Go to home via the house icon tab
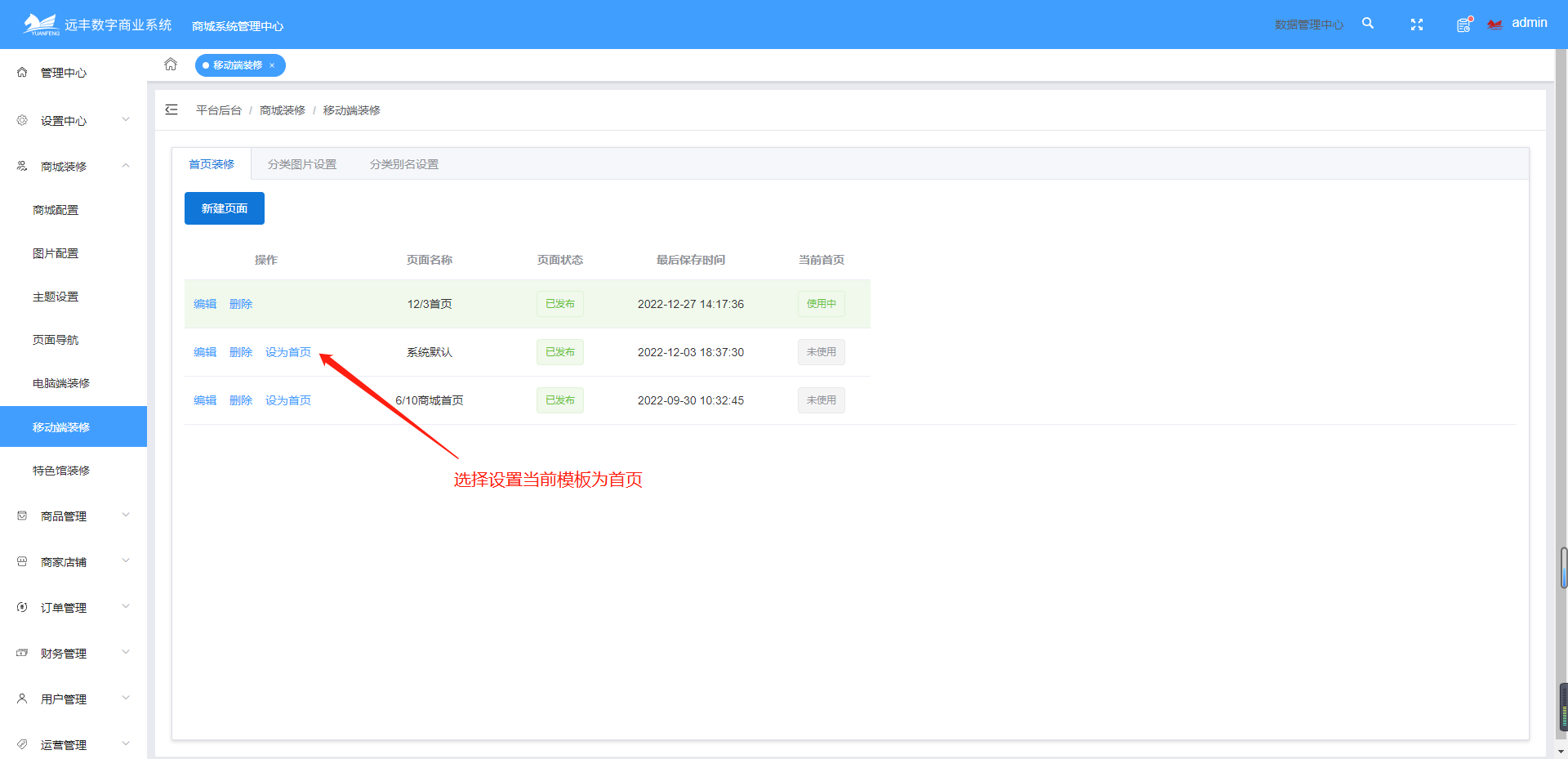The image size is (1568, 759). 171,64
